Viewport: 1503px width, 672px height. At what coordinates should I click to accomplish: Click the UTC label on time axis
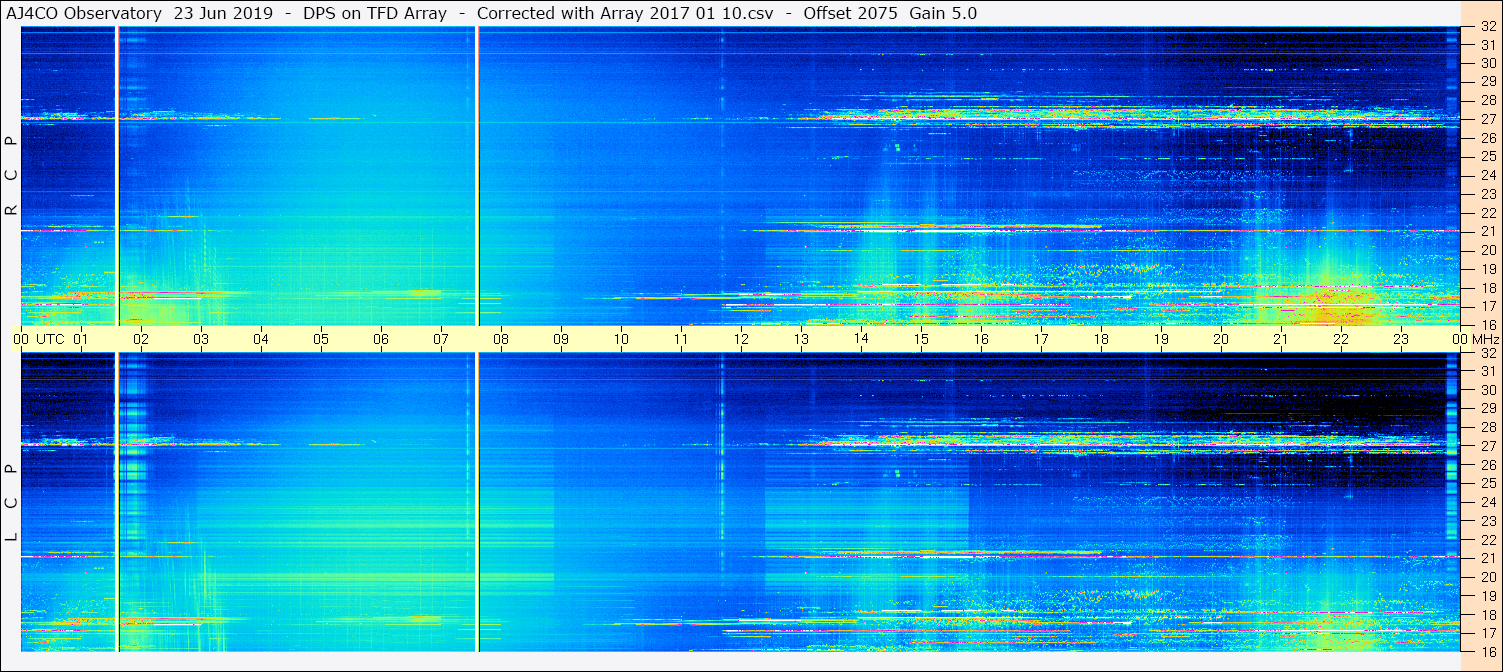[50, 339]
